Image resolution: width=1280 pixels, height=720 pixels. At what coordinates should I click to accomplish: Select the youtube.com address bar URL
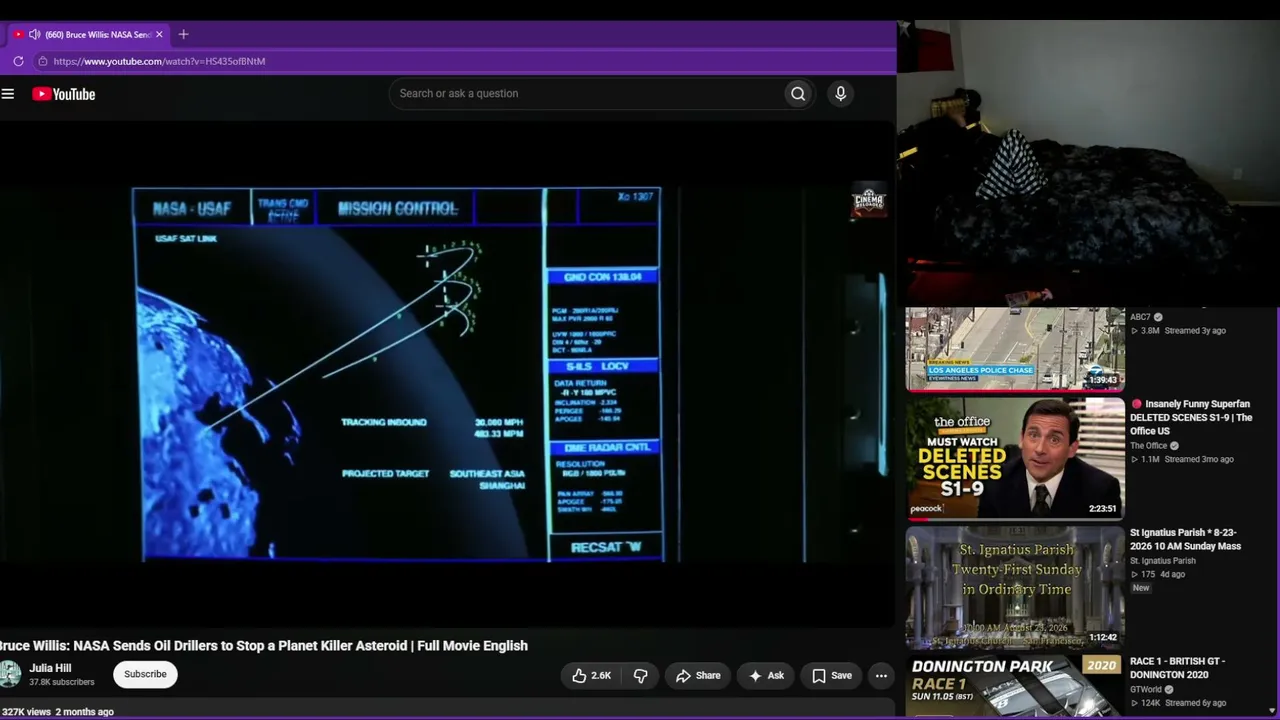click(159, 61)
